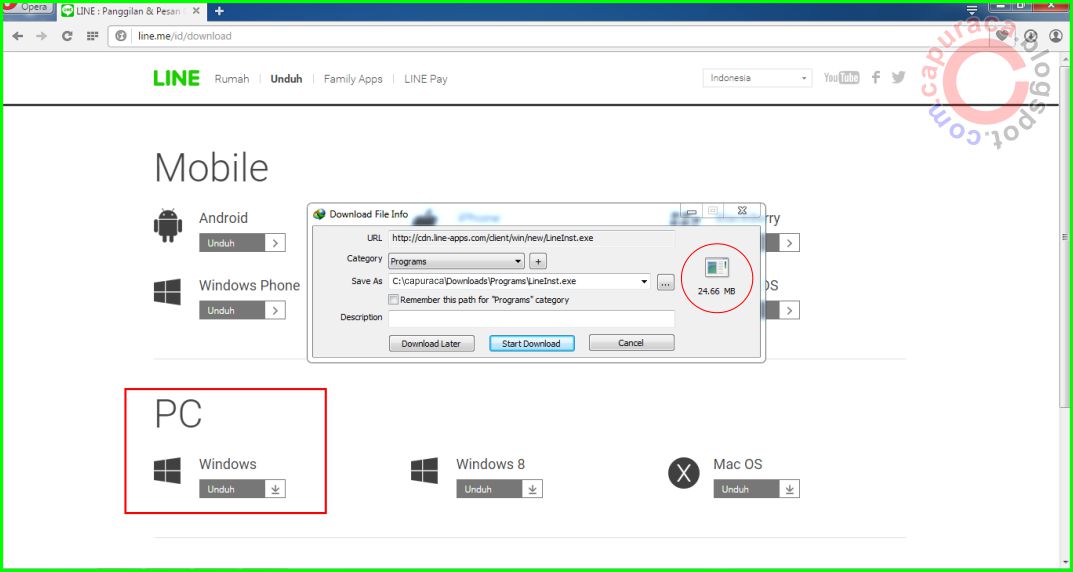The image size is (1073, 572).
Task: Open the Family Apps menu item
Action: click(353, 79)
